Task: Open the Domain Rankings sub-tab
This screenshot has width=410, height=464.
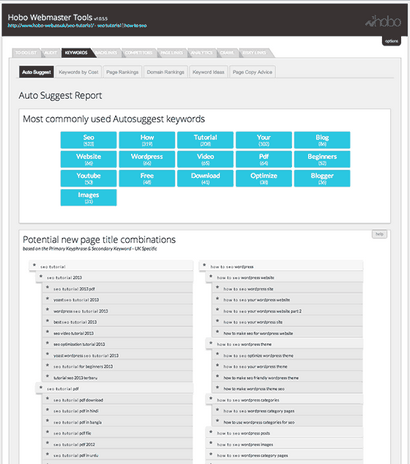Action: pyautogui.click(x=166, y=72)
